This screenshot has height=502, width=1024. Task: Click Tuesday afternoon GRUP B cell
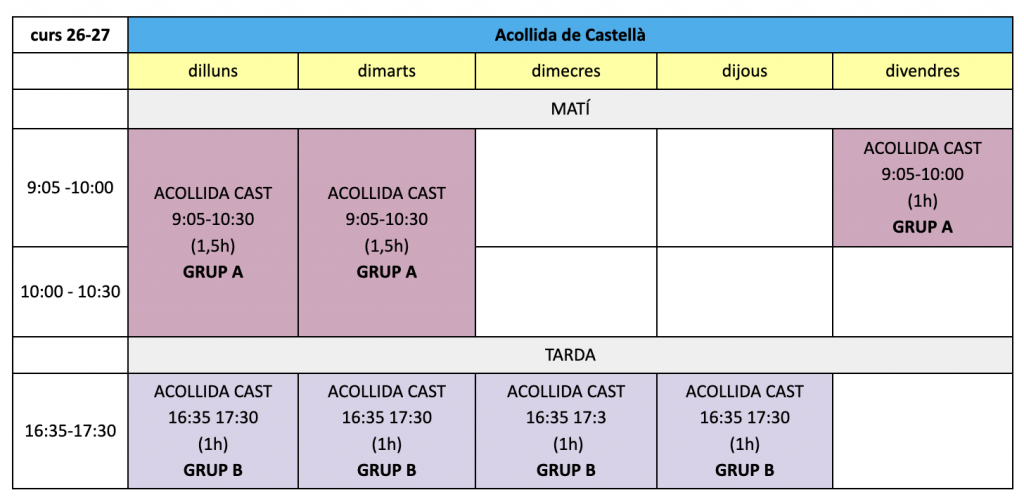[x=387, y=431]
